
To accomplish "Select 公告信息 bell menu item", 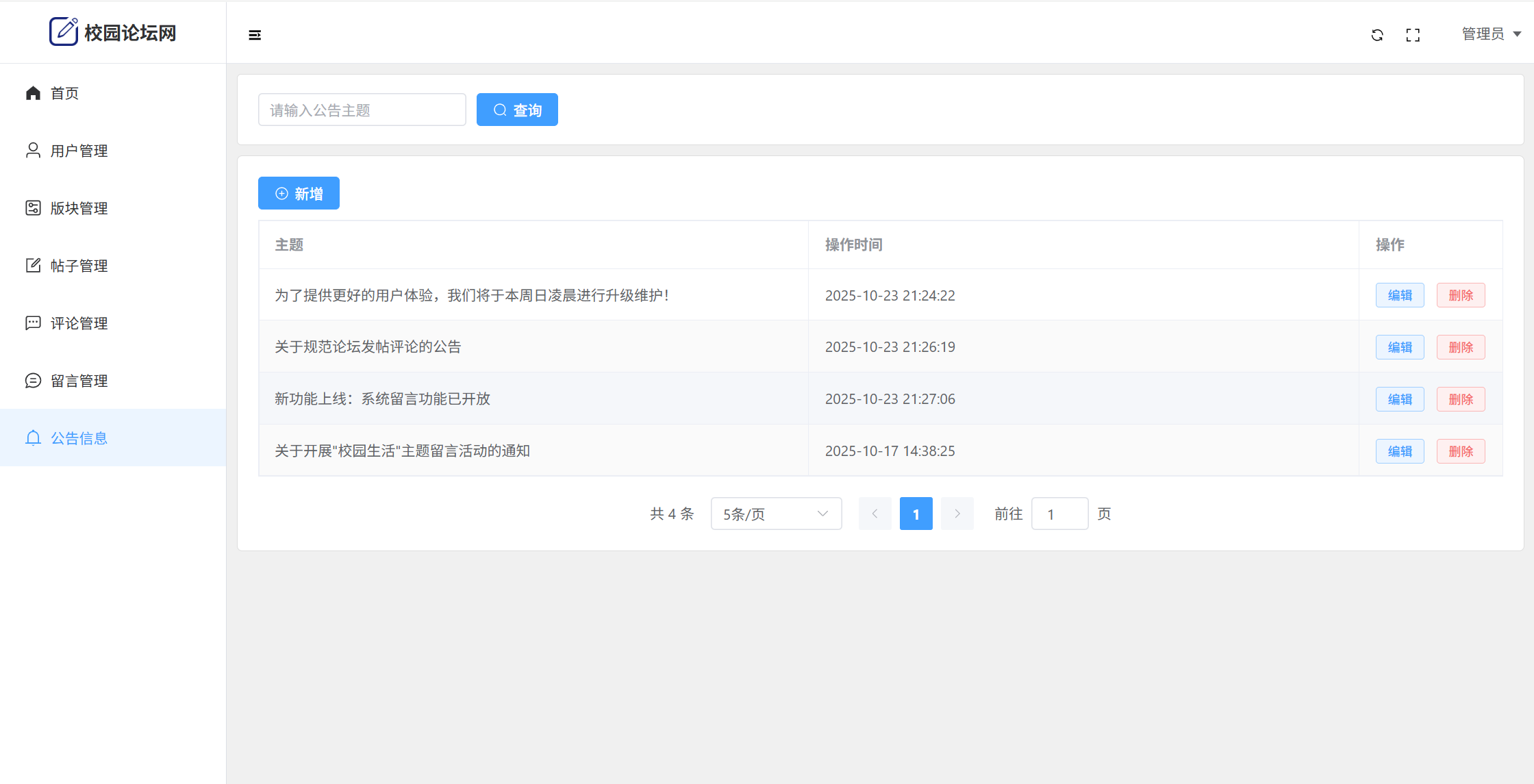I will point(79,438).
